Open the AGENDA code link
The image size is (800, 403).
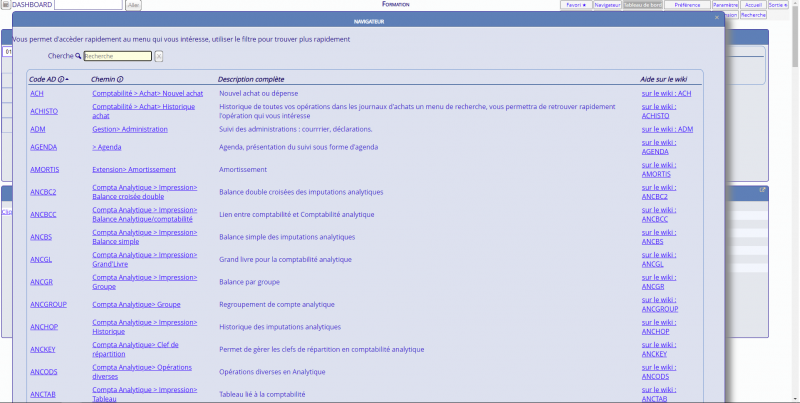[x=42, y=147]
